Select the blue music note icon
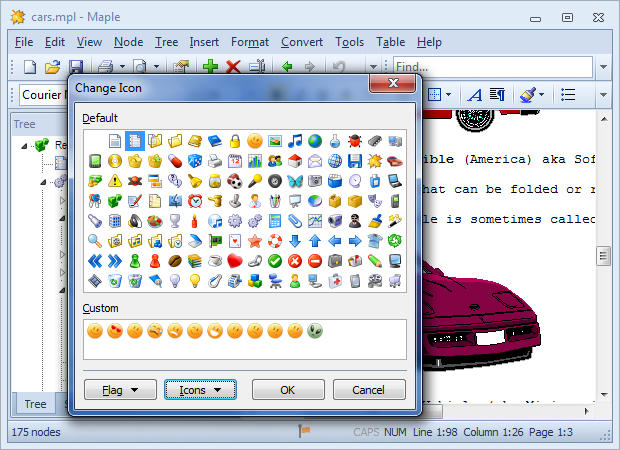The height and width of the screenshot is (450, 620). click(295, 141)
